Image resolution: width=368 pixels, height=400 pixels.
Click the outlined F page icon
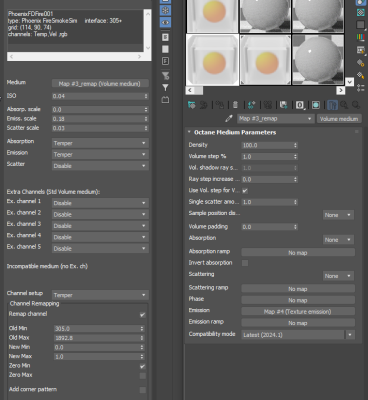click(x=165, y=61)
